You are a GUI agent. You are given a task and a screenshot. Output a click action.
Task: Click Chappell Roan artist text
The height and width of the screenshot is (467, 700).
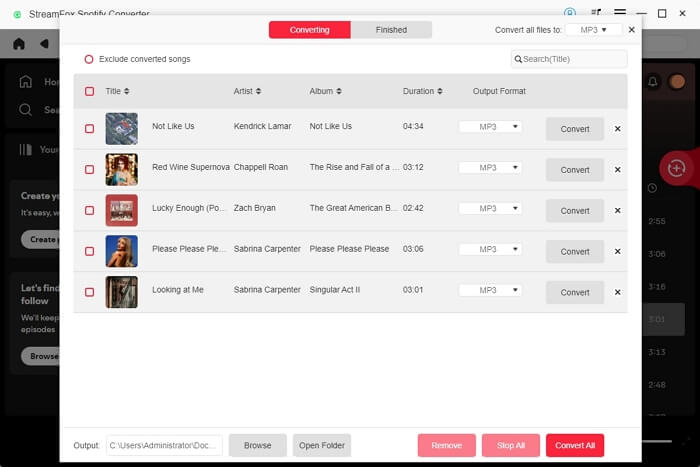(x=261, y=167)
